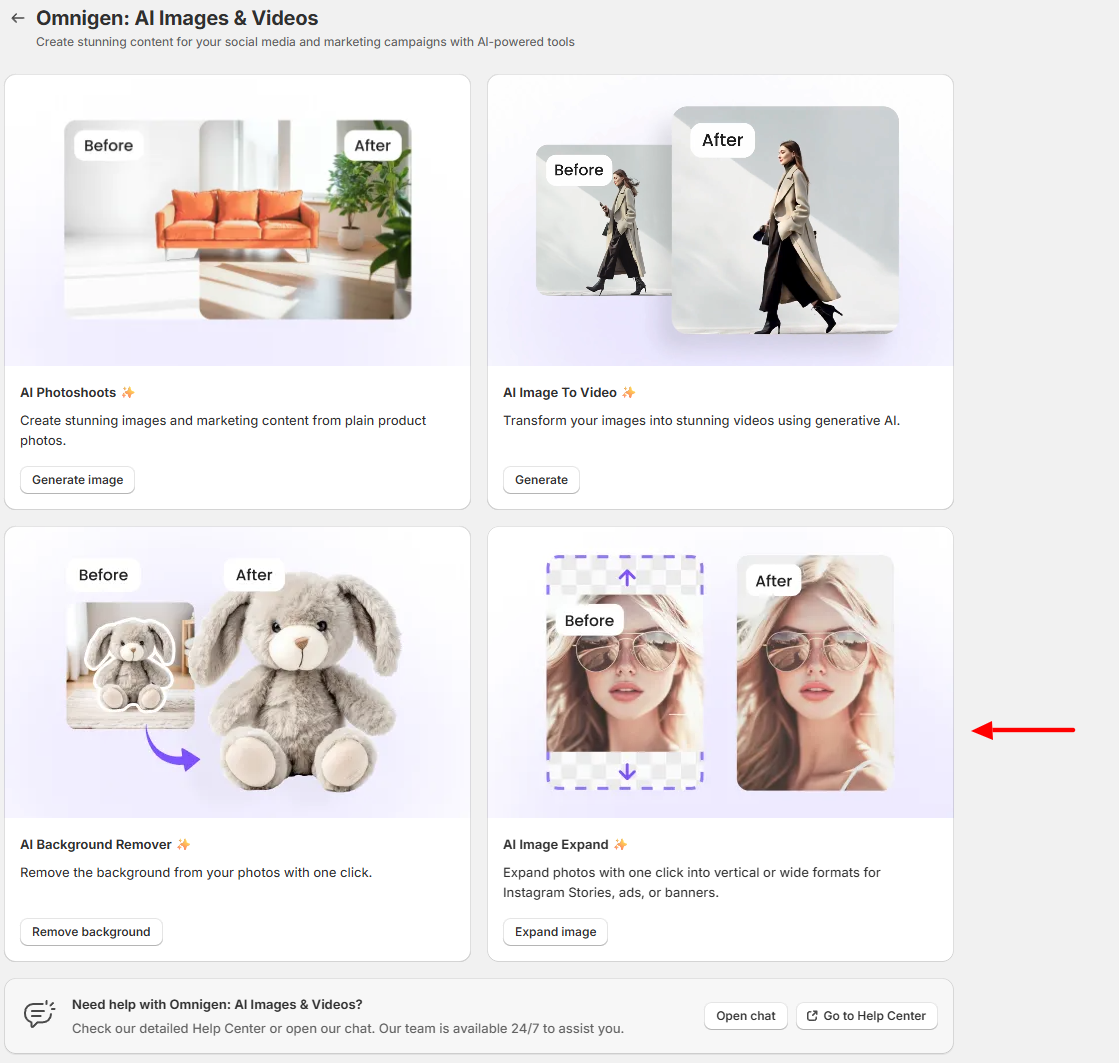Click 'Need help with Omnigen' heading text
The height and width of the screenshot is (1063, 1119).
point(217,1004)
